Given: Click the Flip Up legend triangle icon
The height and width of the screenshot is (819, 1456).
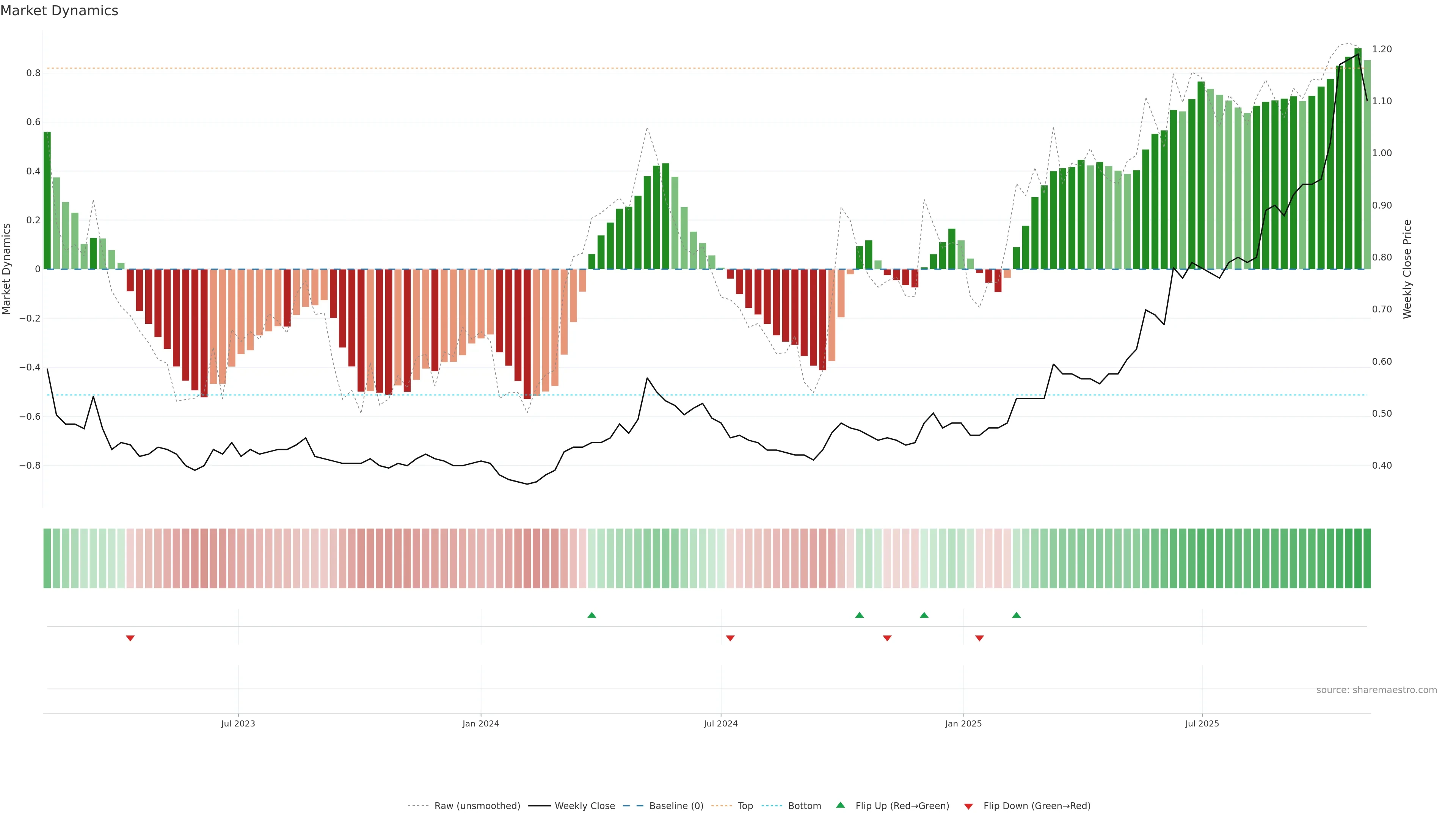Looking at the screenshot, I should tap(841, 805).
